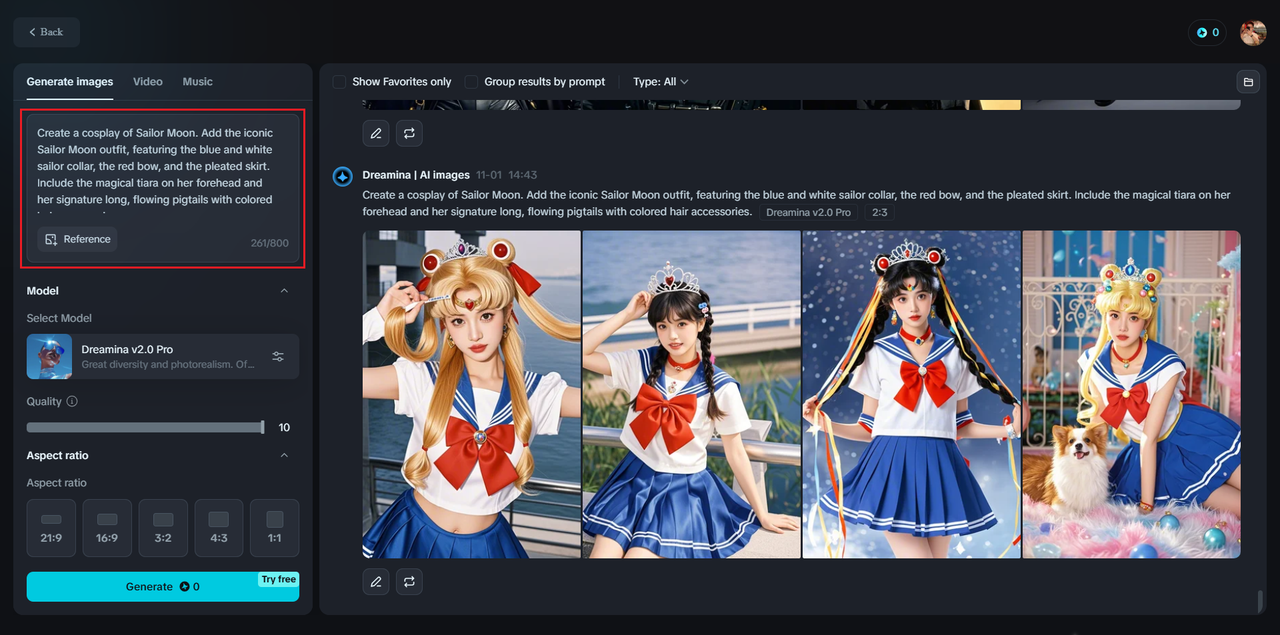Select the 1:1 aspect ratio
This screenshot has height=635, width=1280.
(x=275, y=528)
